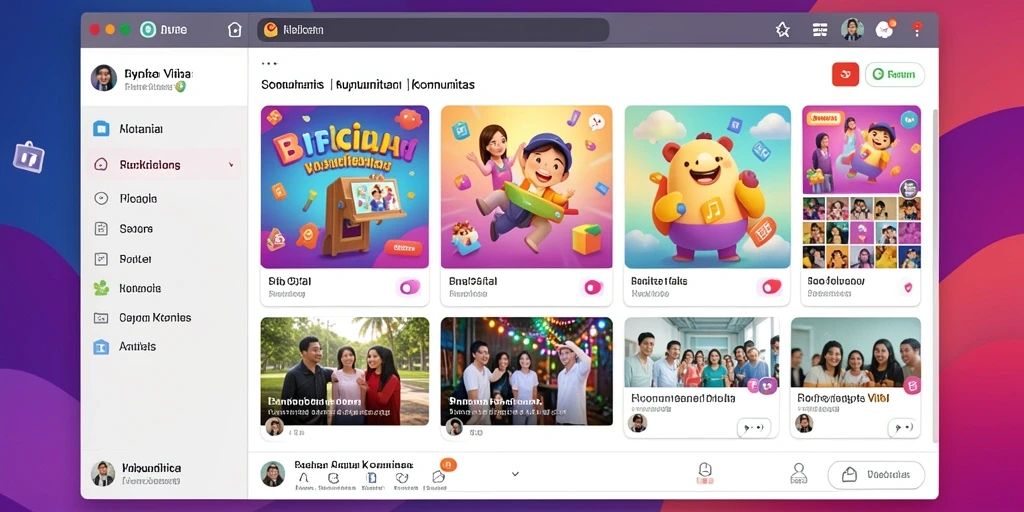The height and width of the screenshot is (512, 1024).
Task: Toggle the switch on the Bib Oital card
Action: [409, 287]
